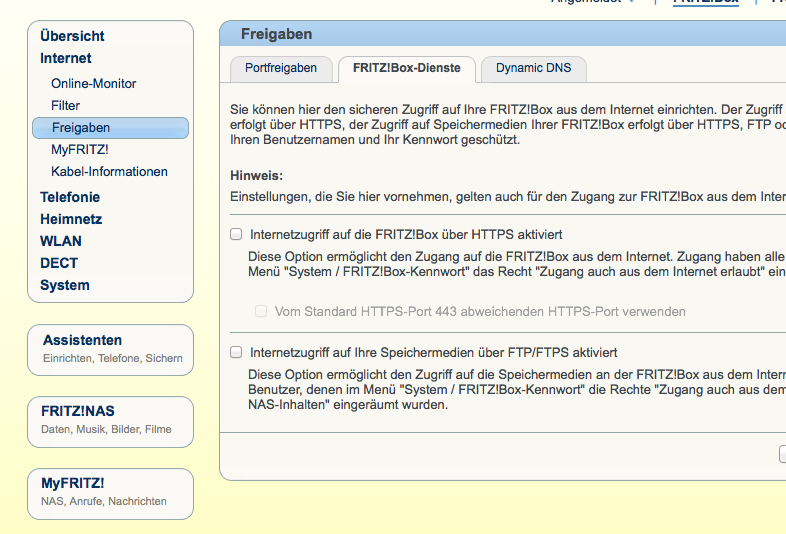Select Freigaben in the sidebar

point(110,128)
